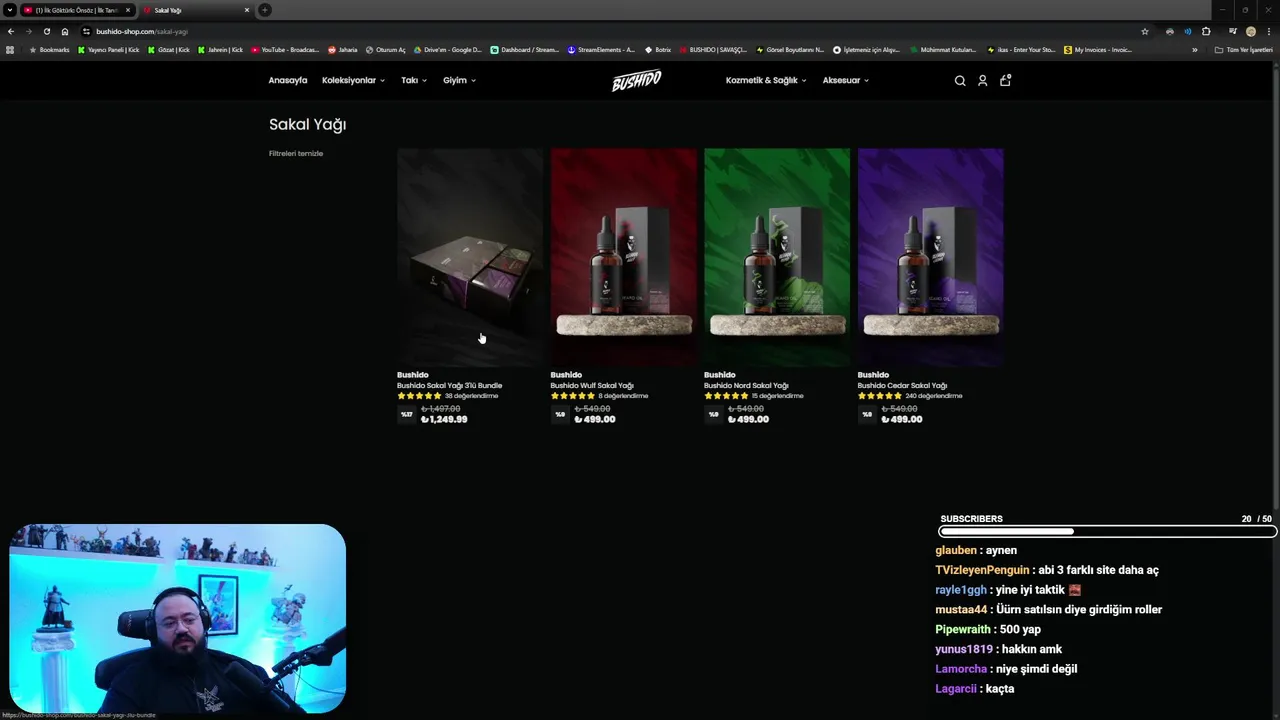Close the İlk Göktürk YouTube tab
Screen dimensions: 1280x720
tap(128, 10)
